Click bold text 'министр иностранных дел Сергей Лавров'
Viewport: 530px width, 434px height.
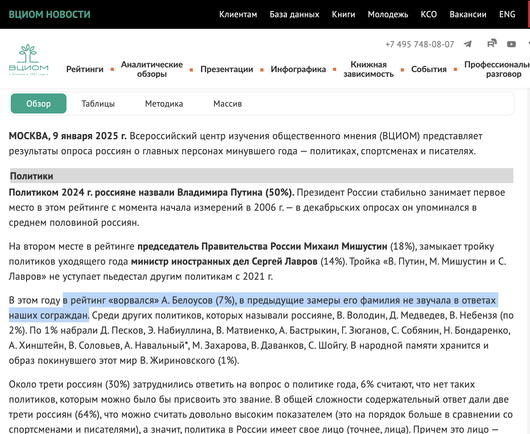click(x=224, y=261)
